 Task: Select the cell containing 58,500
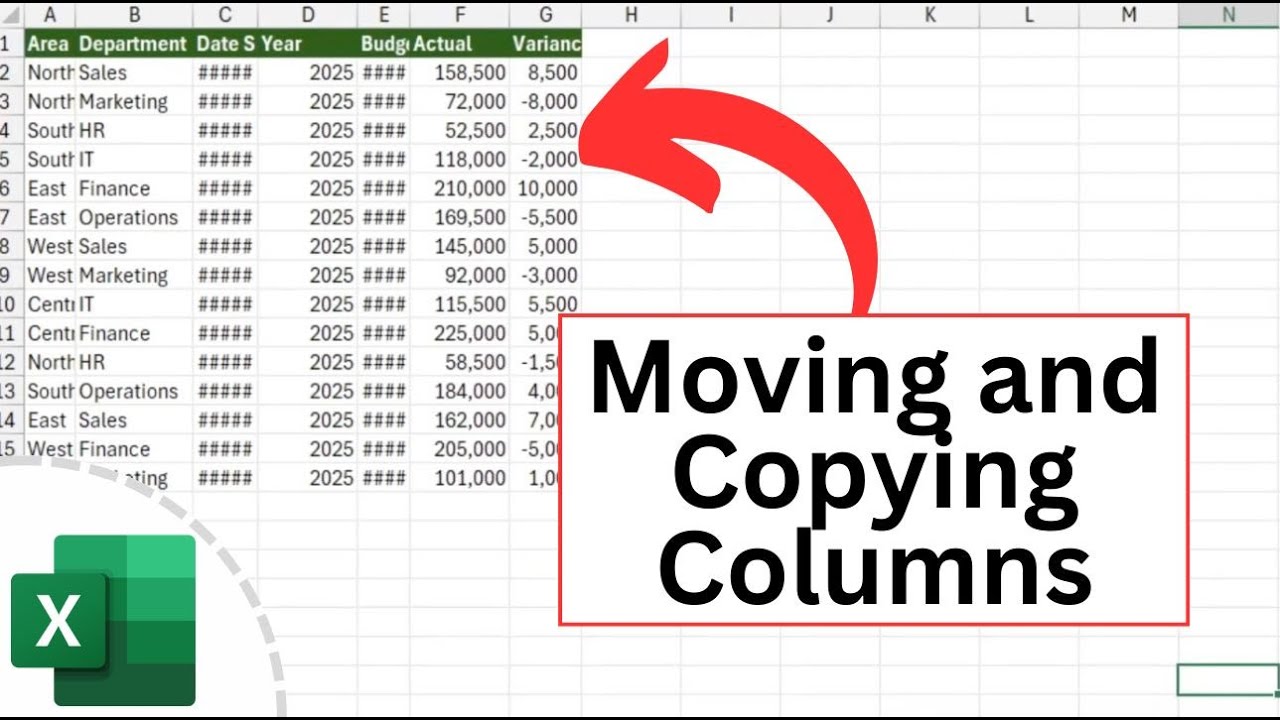coord(459,362)
